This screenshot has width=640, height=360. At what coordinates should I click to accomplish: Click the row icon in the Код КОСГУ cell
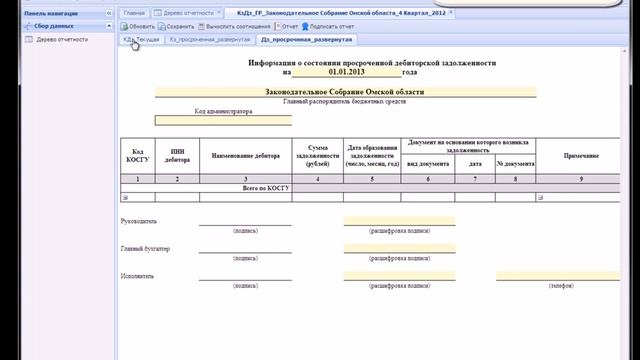[x=125, y=198]
